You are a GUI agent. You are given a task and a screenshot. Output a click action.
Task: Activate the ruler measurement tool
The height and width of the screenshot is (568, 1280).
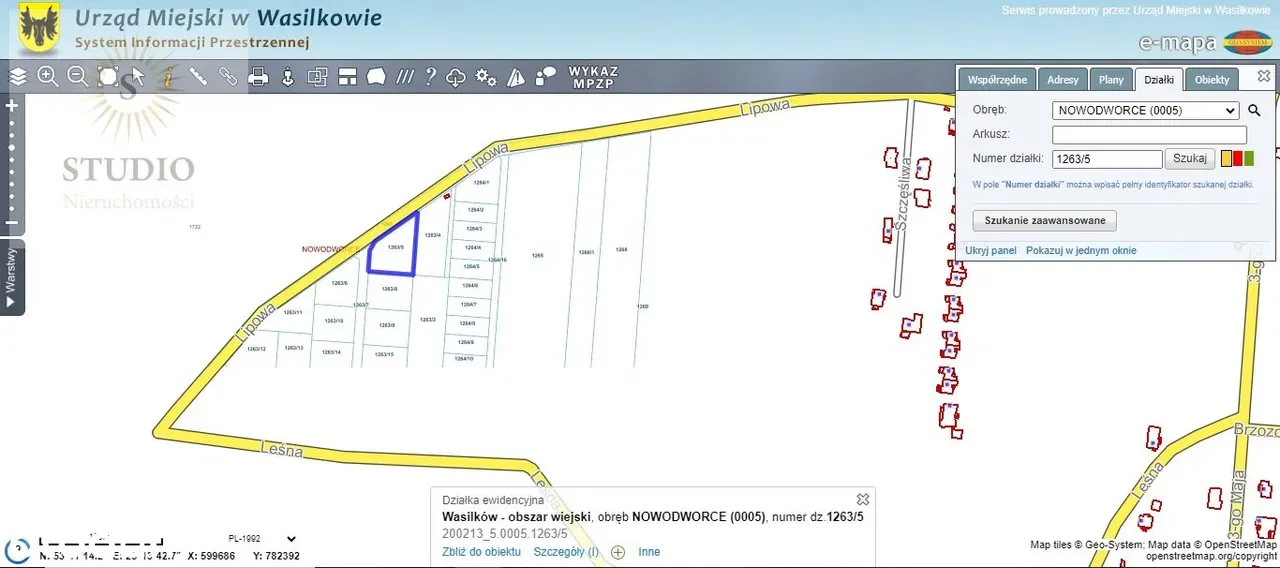(x=198, y=76)
